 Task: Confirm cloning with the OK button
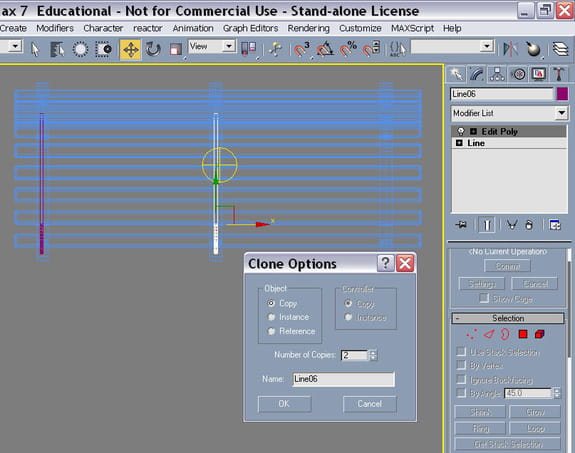(284, 404)
